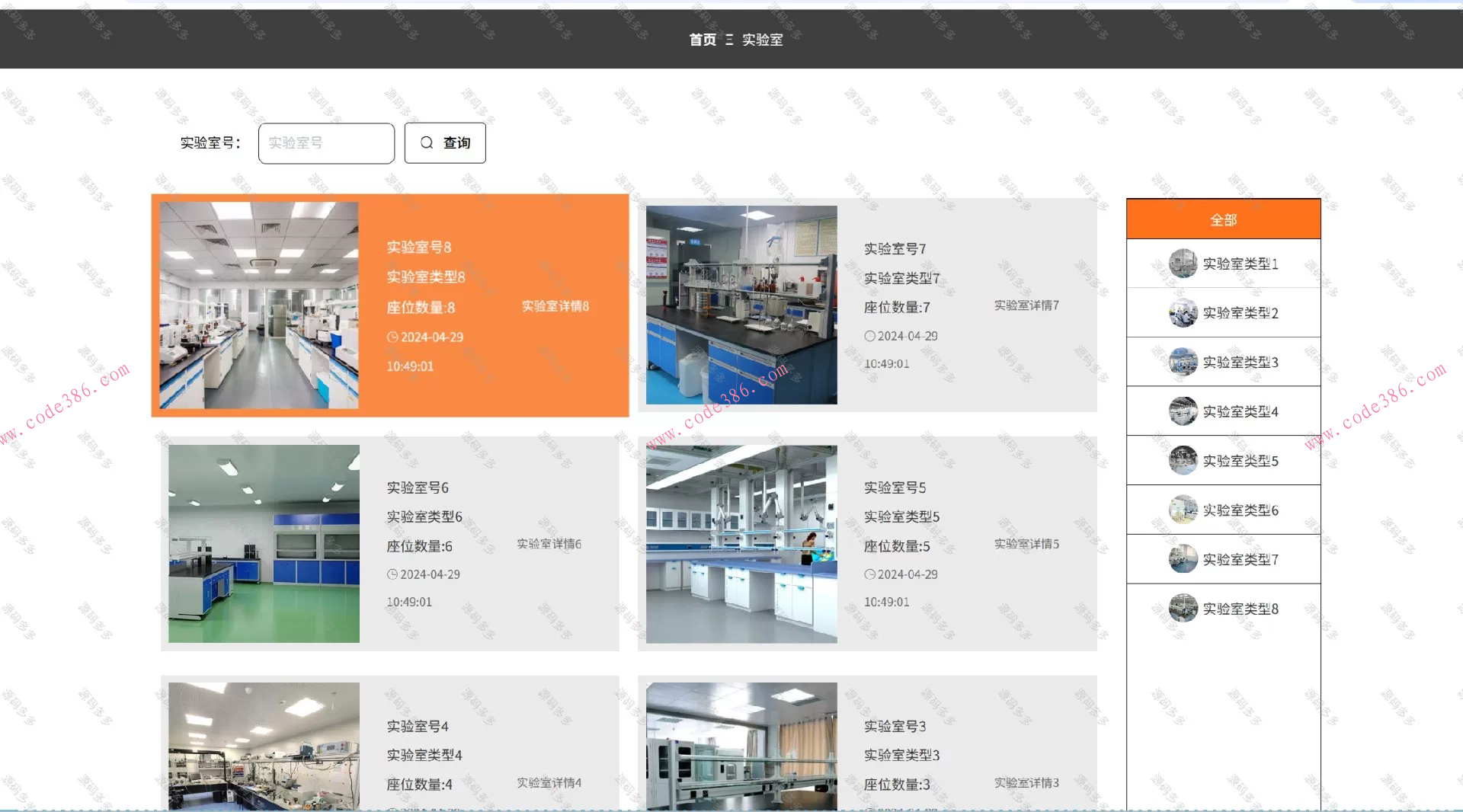Open the 实验室号4 title link
Image resolution: width=1463 pixels, height=812 pixels.
417,726
